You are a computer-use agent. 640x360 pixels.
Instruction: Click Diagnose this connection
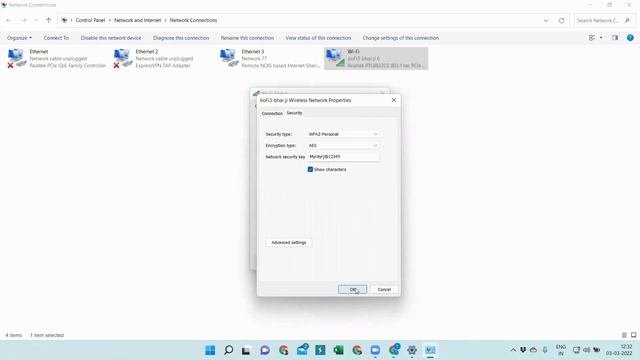click(181, 38)
